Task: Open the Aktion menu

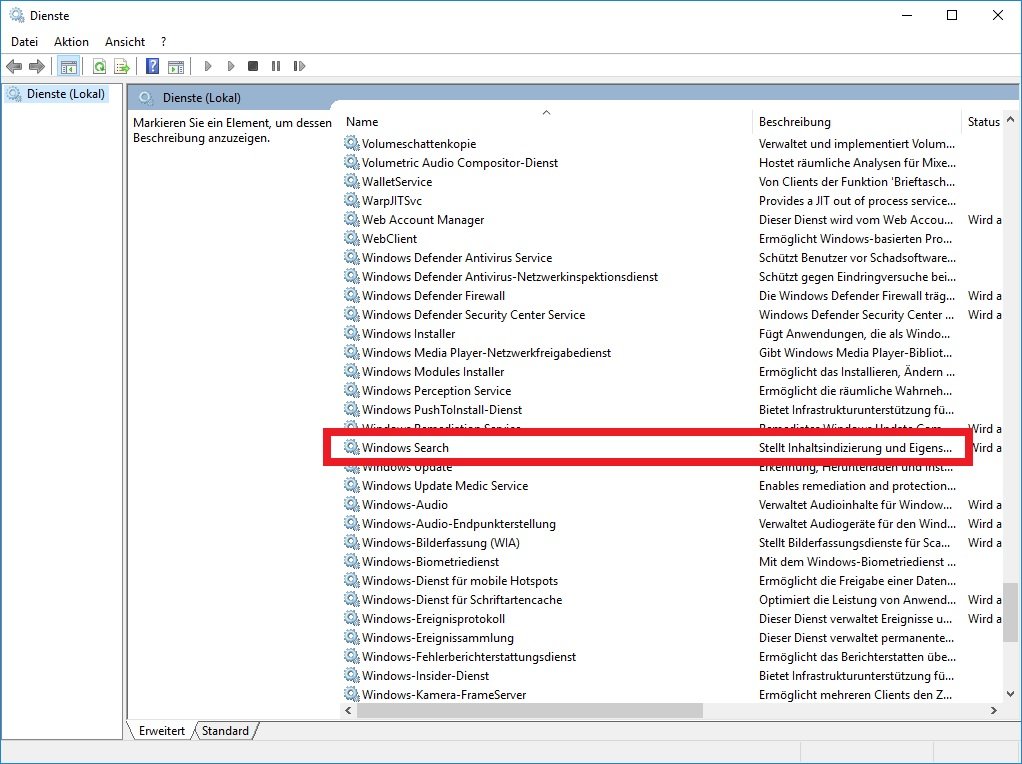Action: pos(71,42)
